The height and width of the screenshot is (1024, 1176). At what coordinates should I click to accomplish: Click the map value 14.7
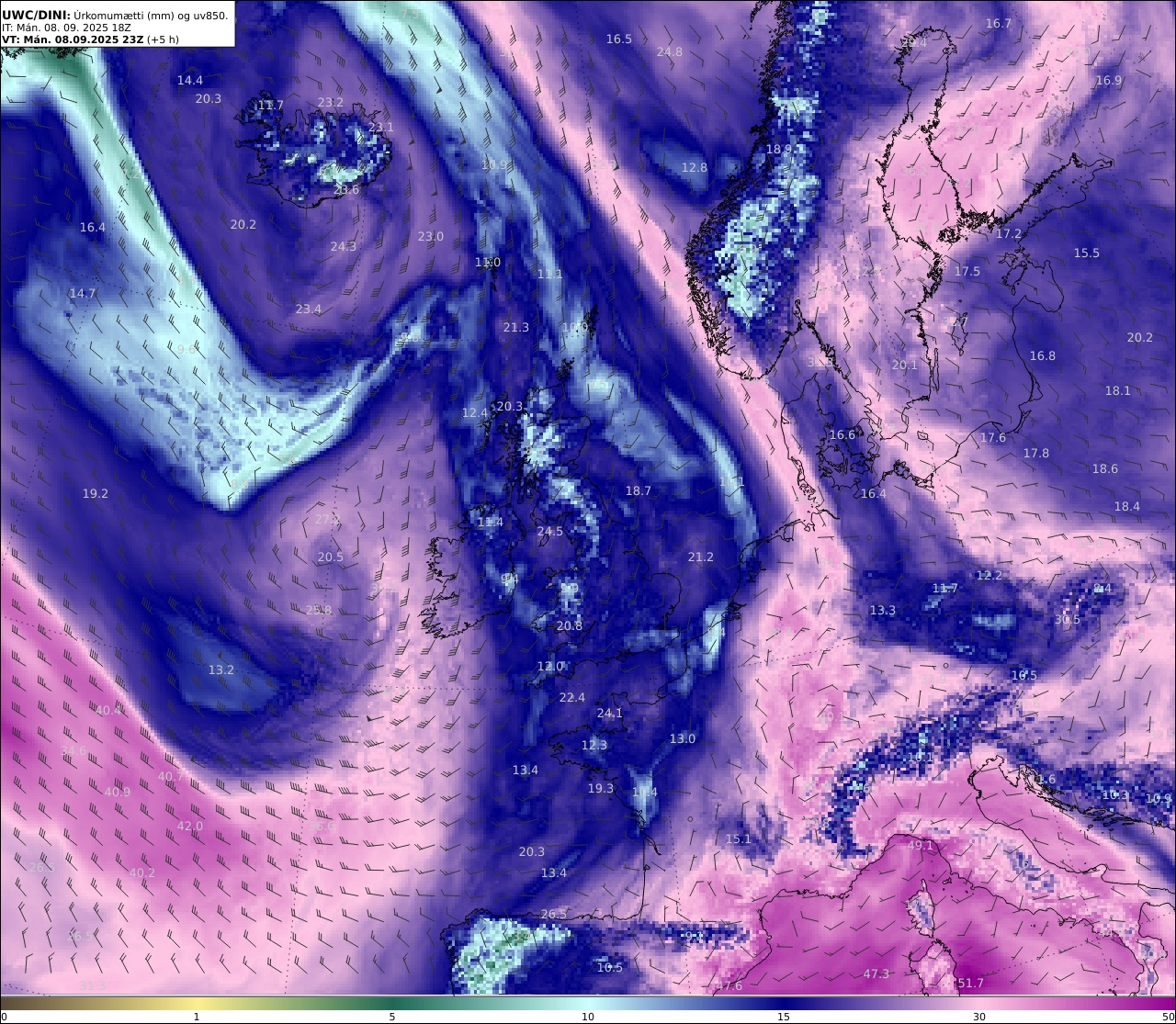pos(83,293)
